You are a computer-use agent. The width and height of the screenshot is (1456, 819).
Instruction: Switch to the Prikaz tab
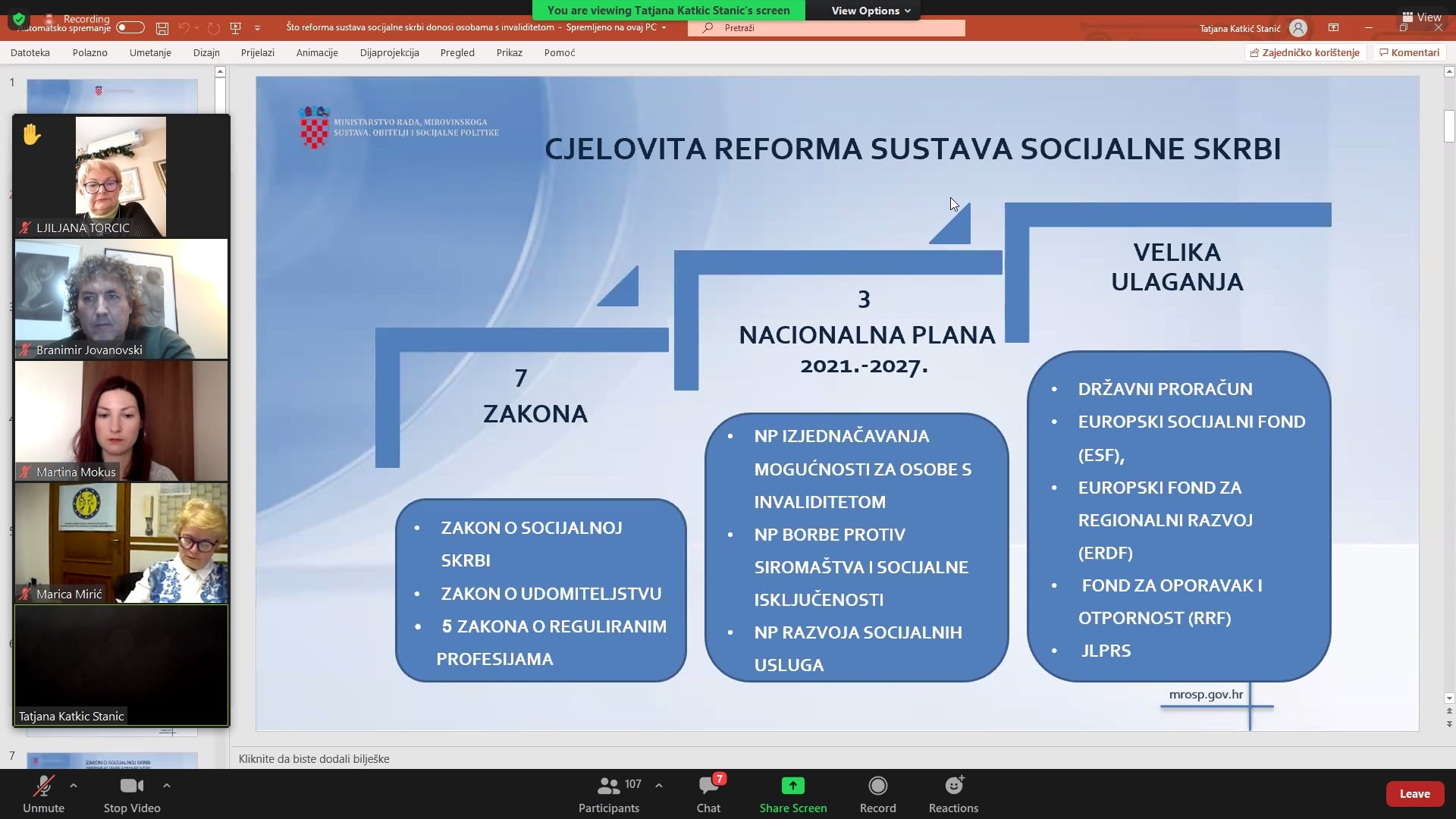(510, 52)
